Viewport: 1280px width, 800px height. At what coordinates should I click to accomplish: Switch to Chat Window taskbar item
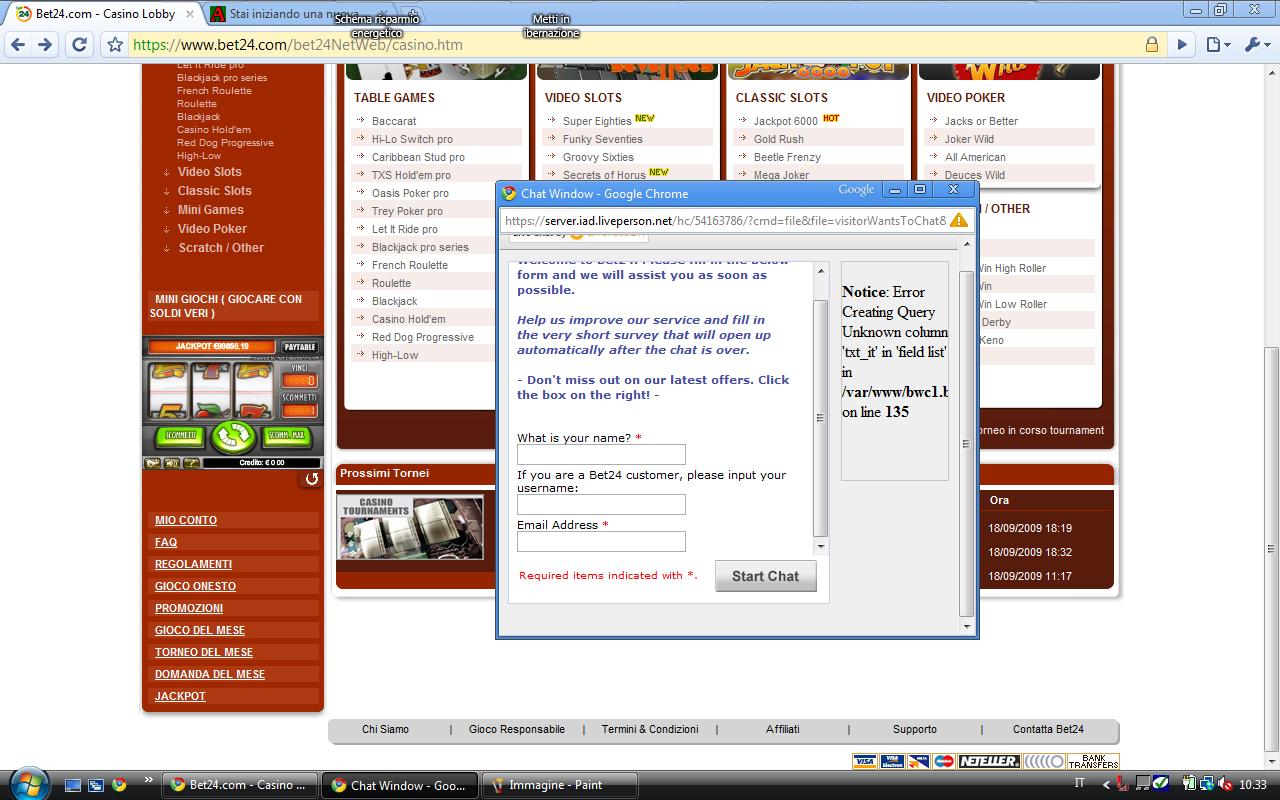400,785
